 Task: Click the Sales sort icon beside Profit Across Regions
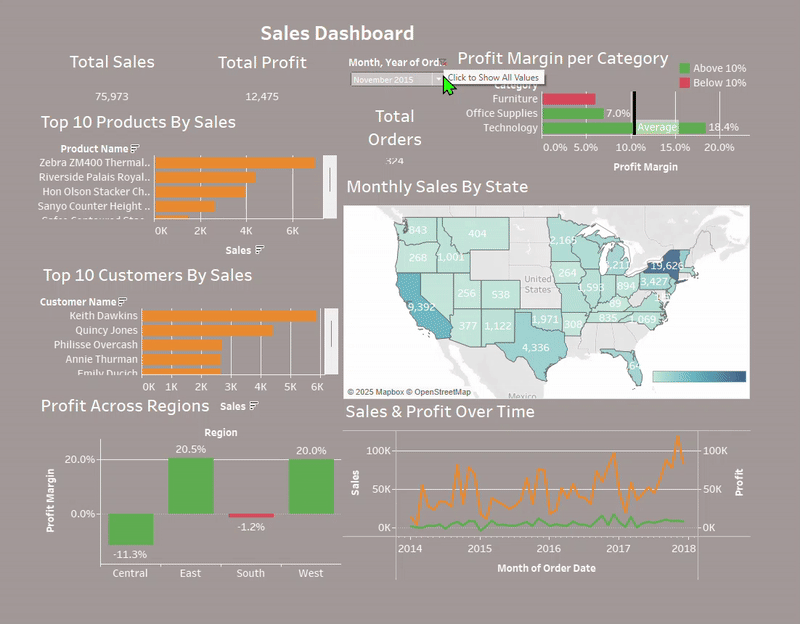point(254,406)
